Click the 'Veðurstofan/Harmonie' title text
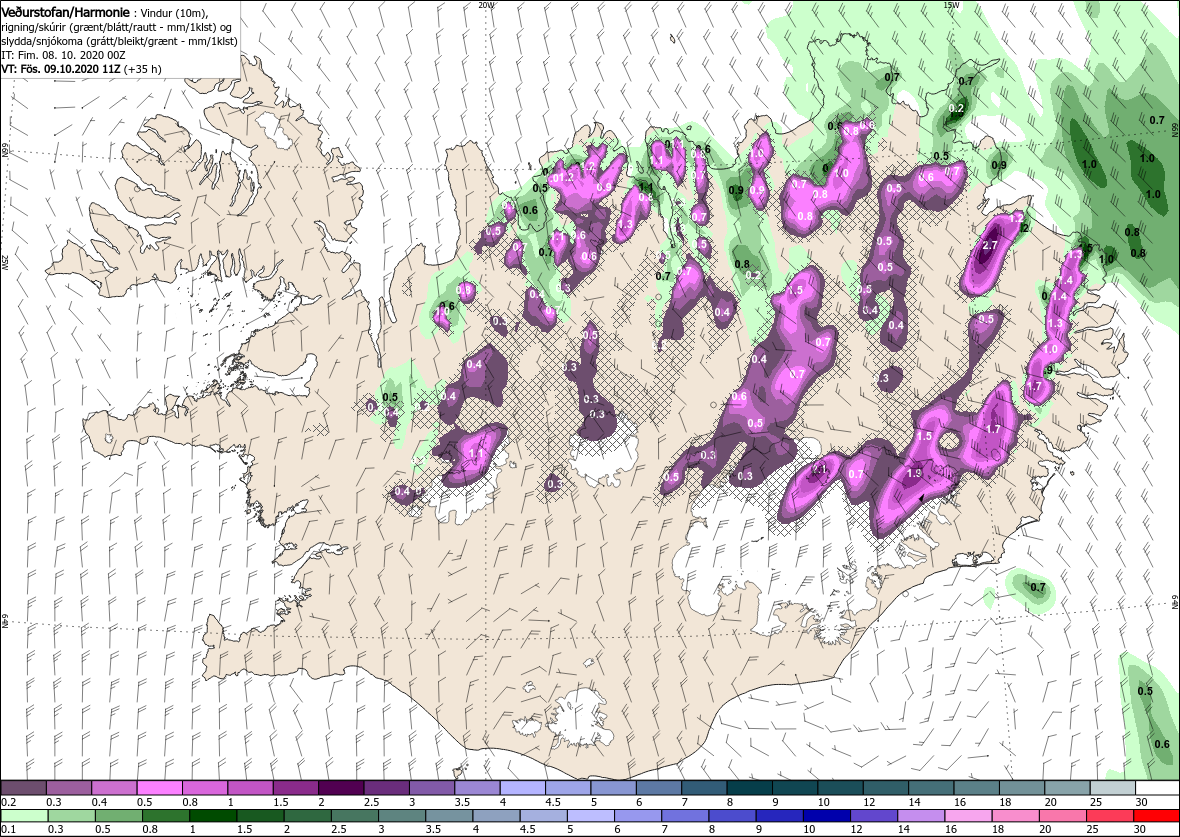The height and width of the screenshot is (837, 1180). (65, 13)
